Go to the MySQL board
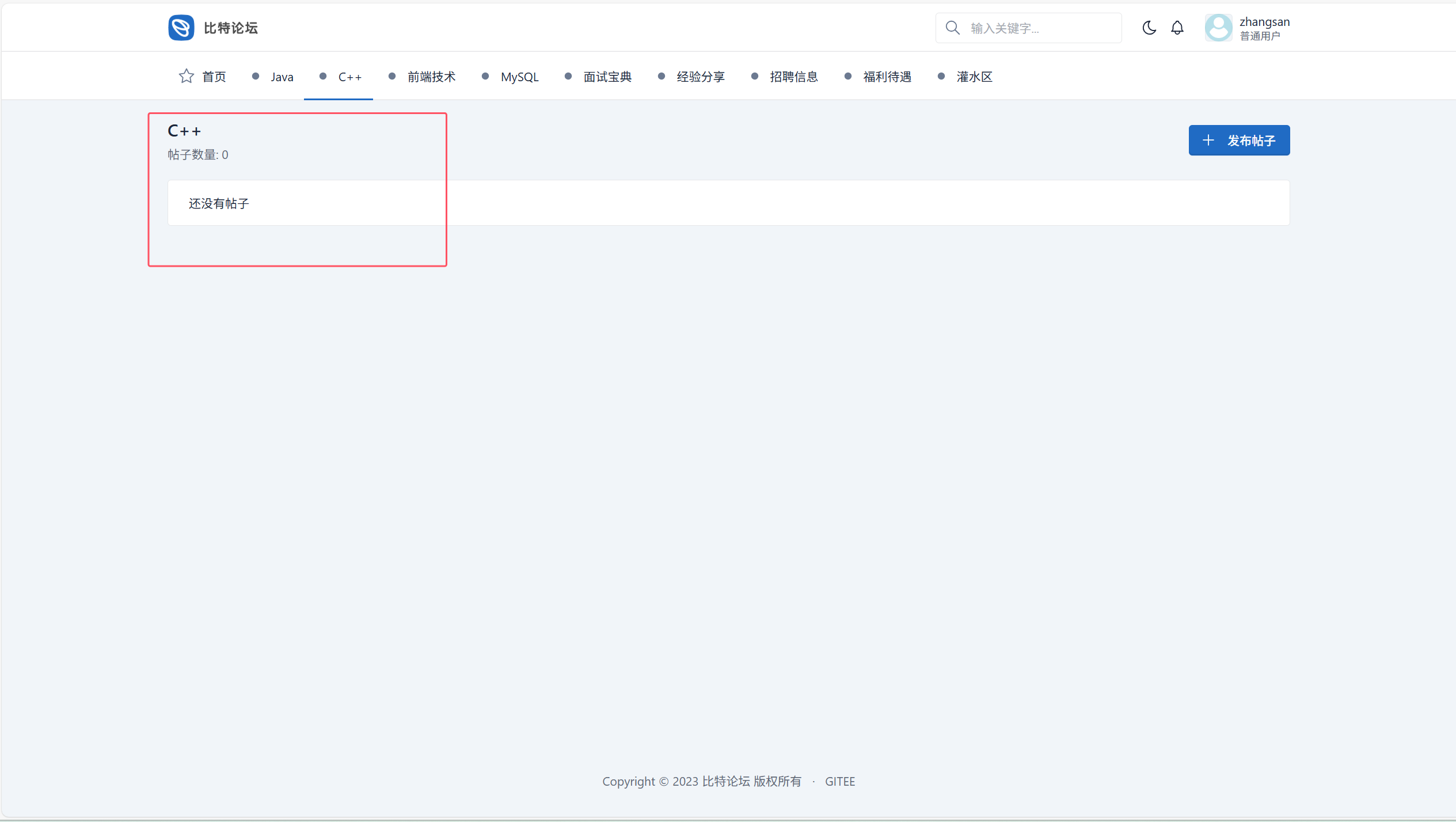This screenshot has height=822, width=1456. (x=519, y=77)
